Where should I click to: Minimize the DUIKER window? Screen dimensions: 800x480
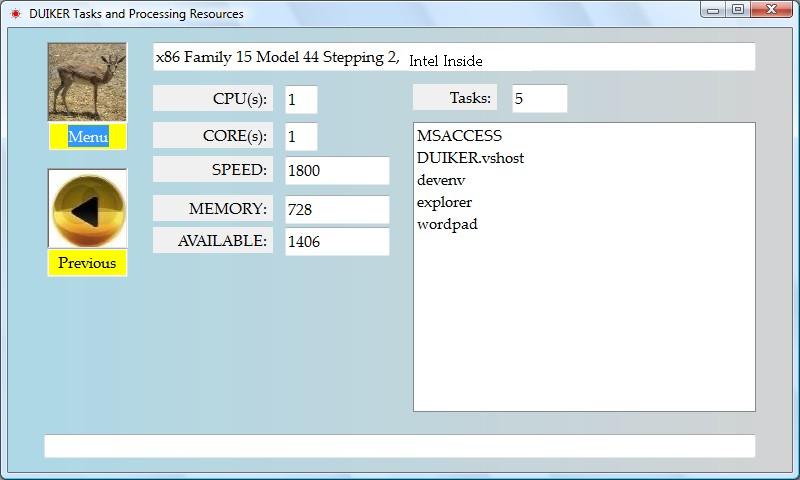coord(713,10)
